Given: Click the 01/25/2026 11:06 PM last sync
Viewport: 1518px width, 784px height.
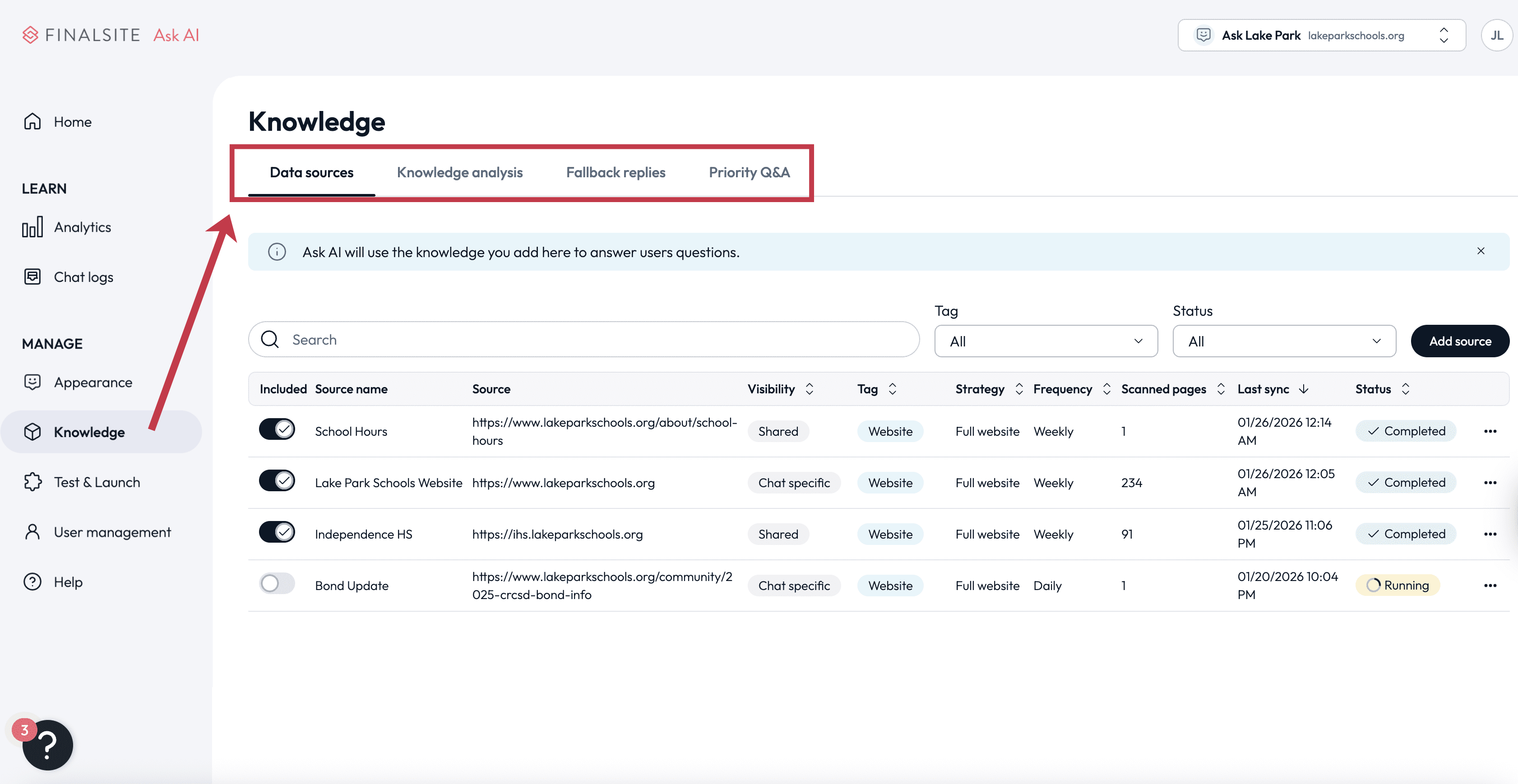Looking at the screenshot, I should click(x=1285, y=534).
